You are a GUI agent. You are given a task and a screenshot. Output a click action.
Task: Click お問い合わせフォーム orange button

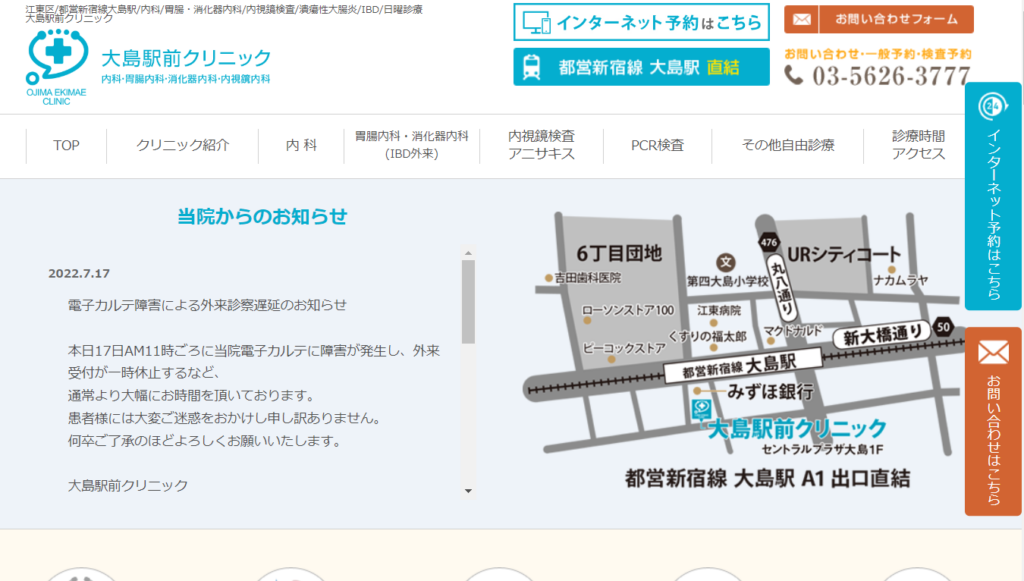click(878, 20)
